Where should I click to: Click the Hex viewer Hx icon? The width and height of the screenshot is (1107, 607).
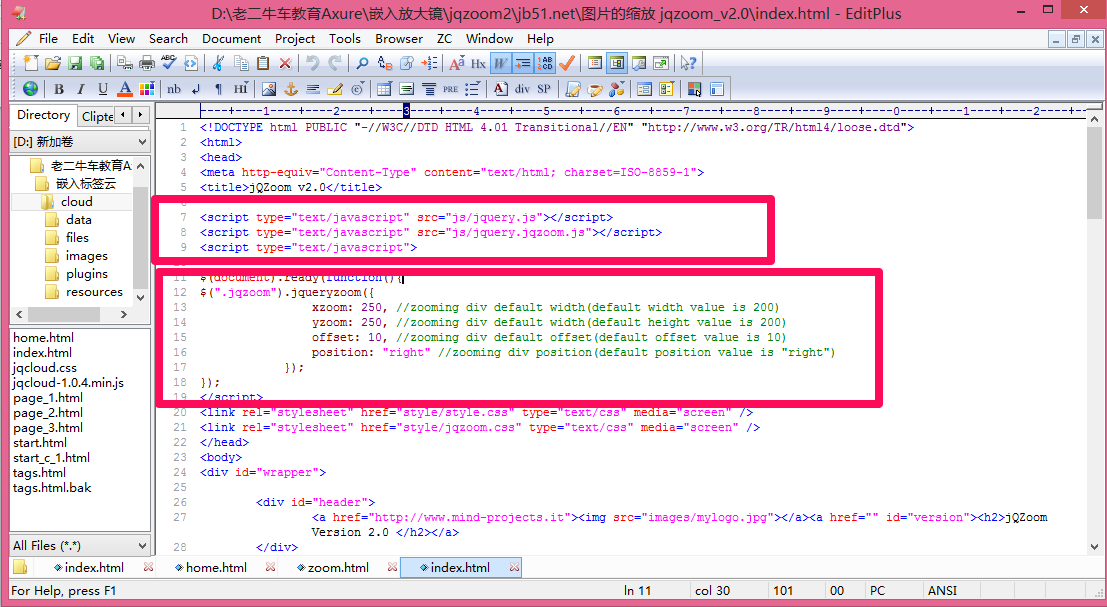pos(478,64)
